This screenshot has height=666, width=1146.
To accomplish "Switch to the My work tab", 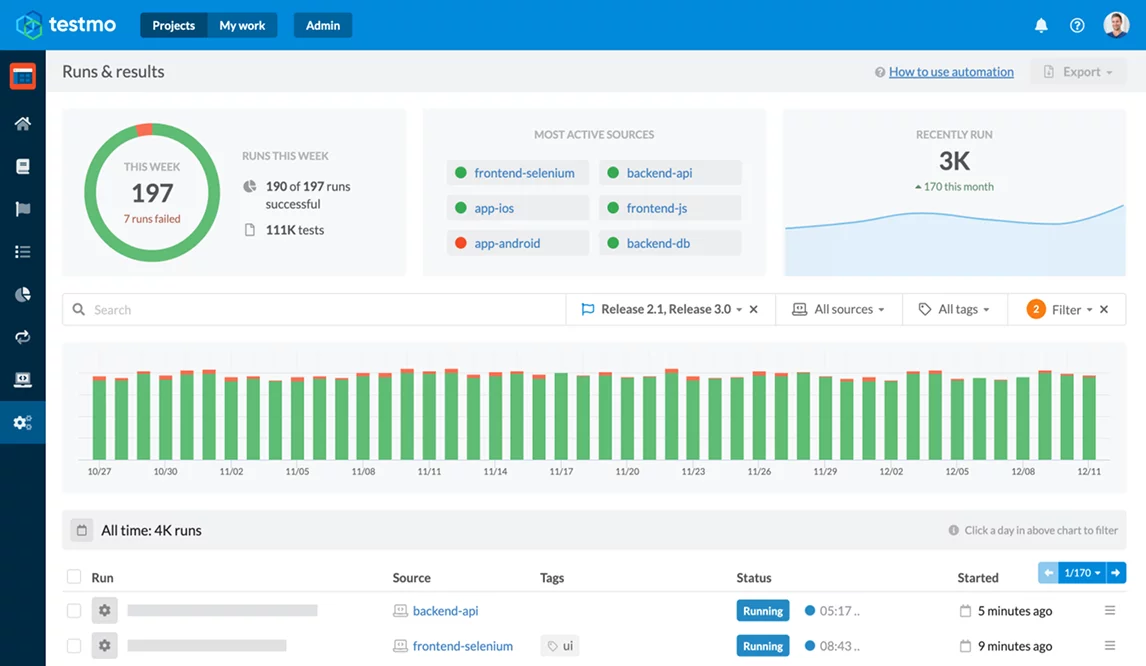I will pos(242,25).
